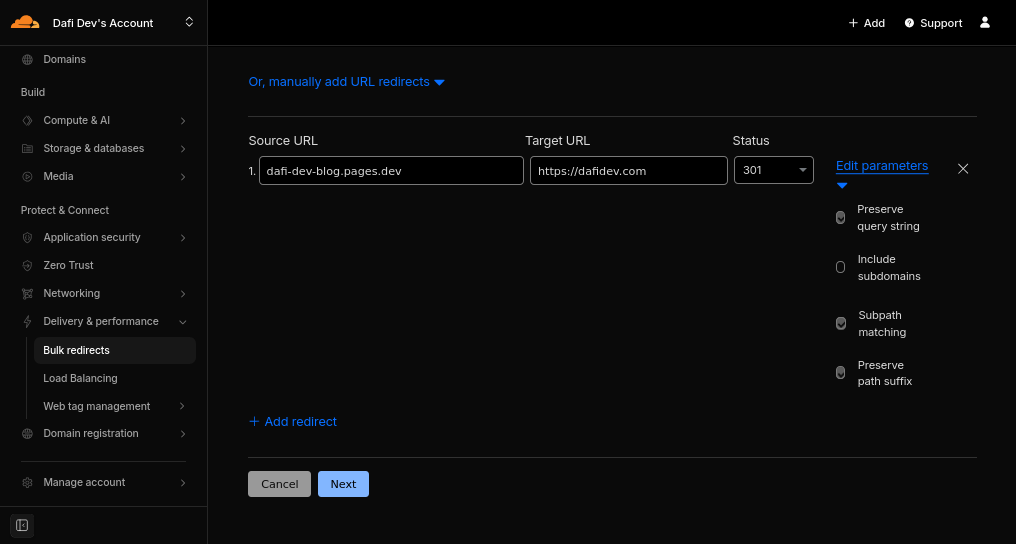Collapse Edit parameters triangle
Screen dimensions: 1016x544
842,186
